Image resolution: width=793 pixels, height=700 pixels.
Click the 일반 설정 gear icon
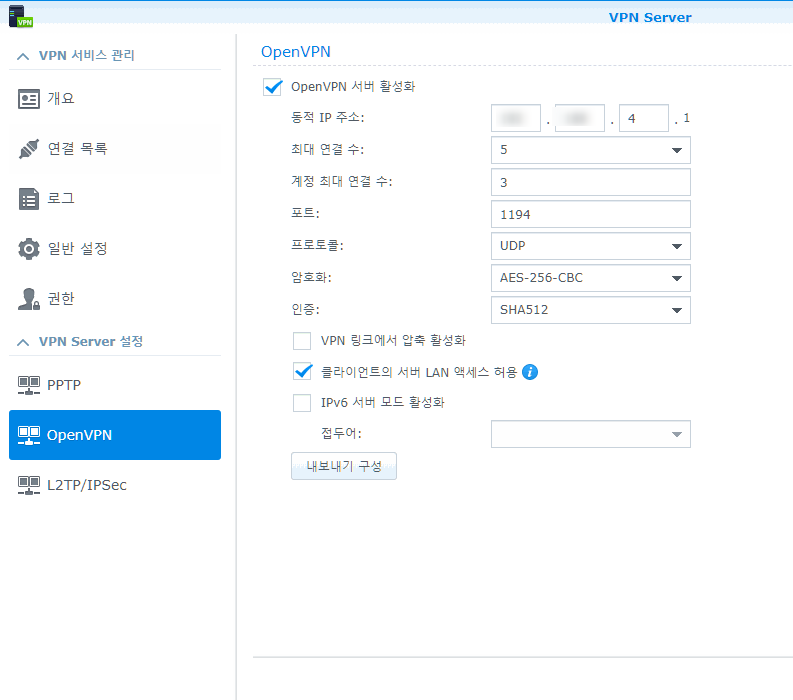pyautogui.click(x=29, y=249)
